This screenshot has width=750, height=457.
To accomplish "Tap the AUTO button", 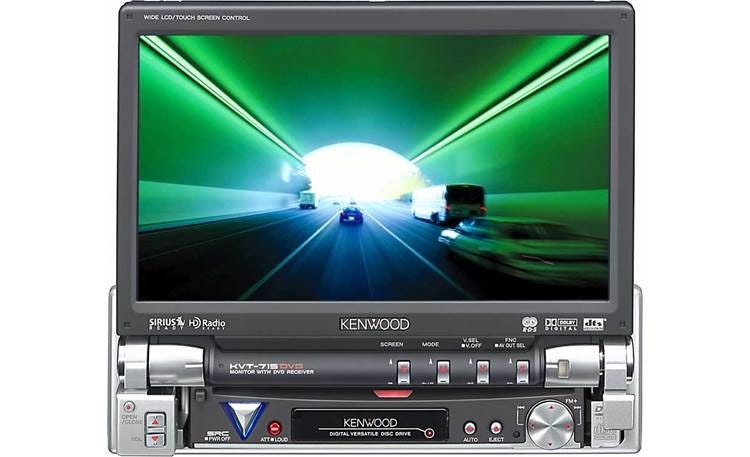I will point(470,427).
